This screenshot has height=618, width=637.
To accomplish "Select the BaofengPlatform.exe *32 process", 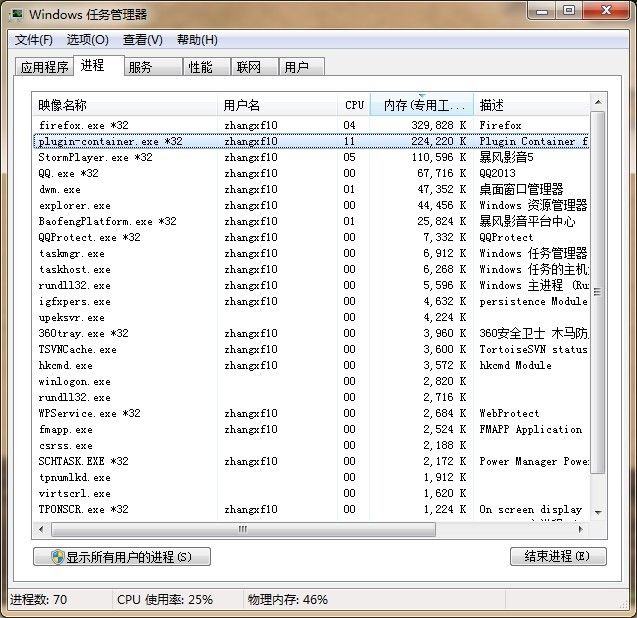I will coord(311,221).
